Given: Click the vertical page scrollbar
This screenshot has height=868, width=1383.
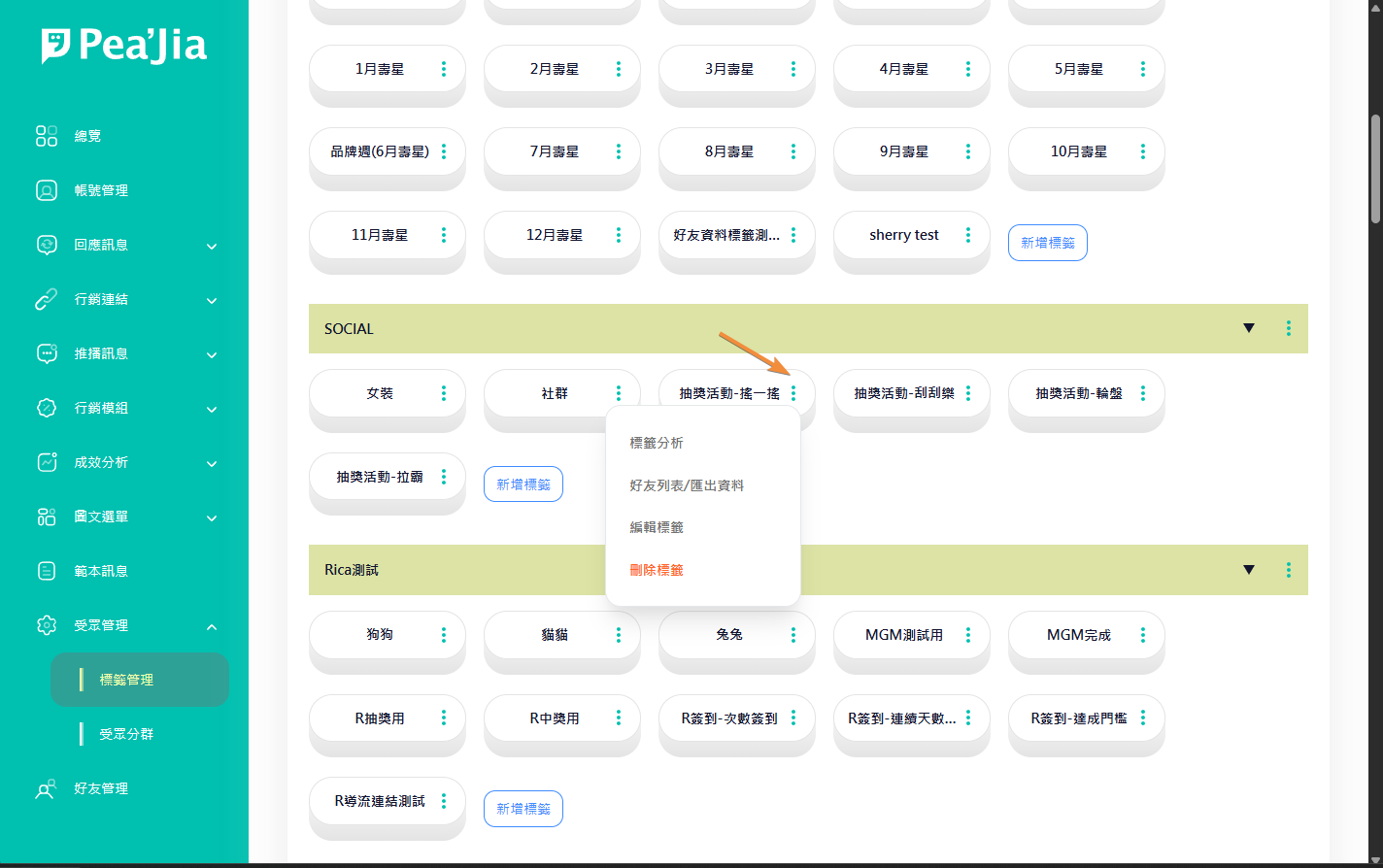Looking at the screenshot, I should [1374, 170].
